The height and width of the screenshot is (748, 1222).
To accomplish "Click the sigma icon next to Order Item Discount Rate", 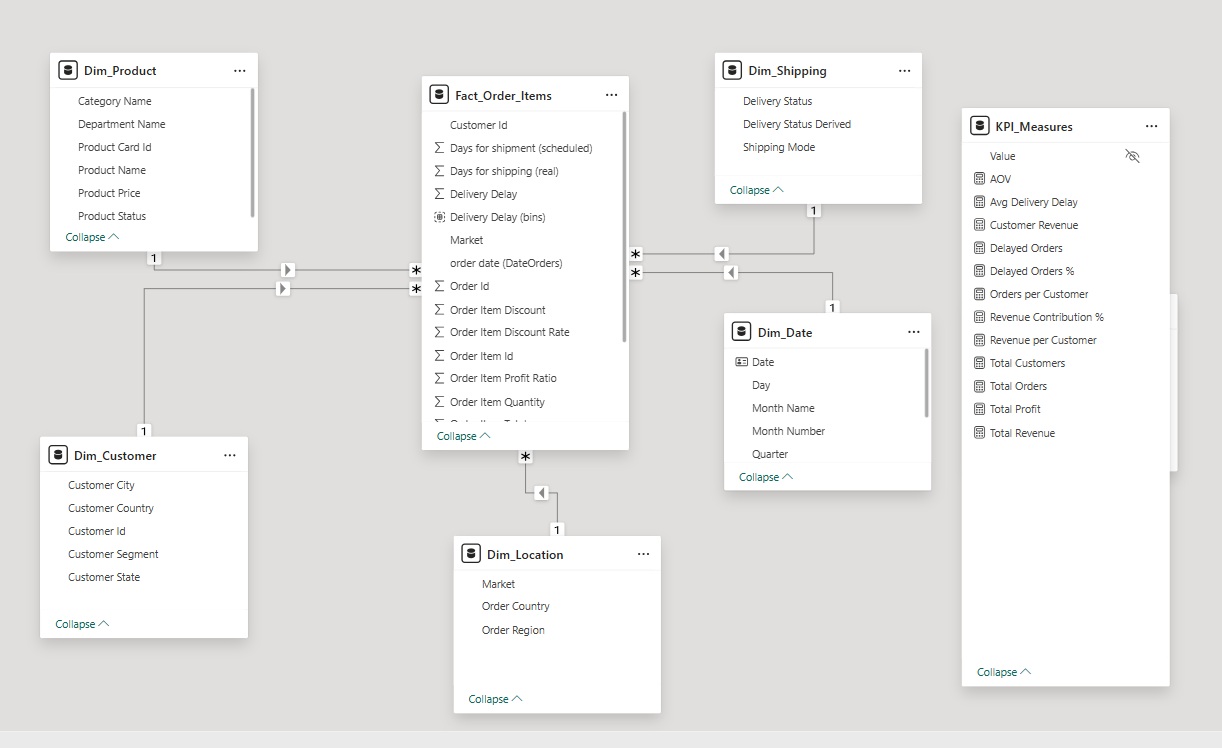I will [x=438, y=331].
